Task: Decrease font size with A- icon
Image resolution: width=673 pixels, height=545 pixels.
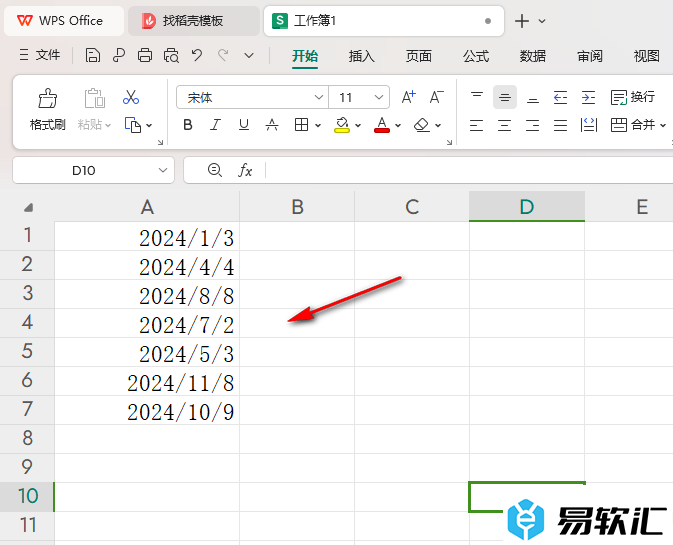Action: [437, 97]
